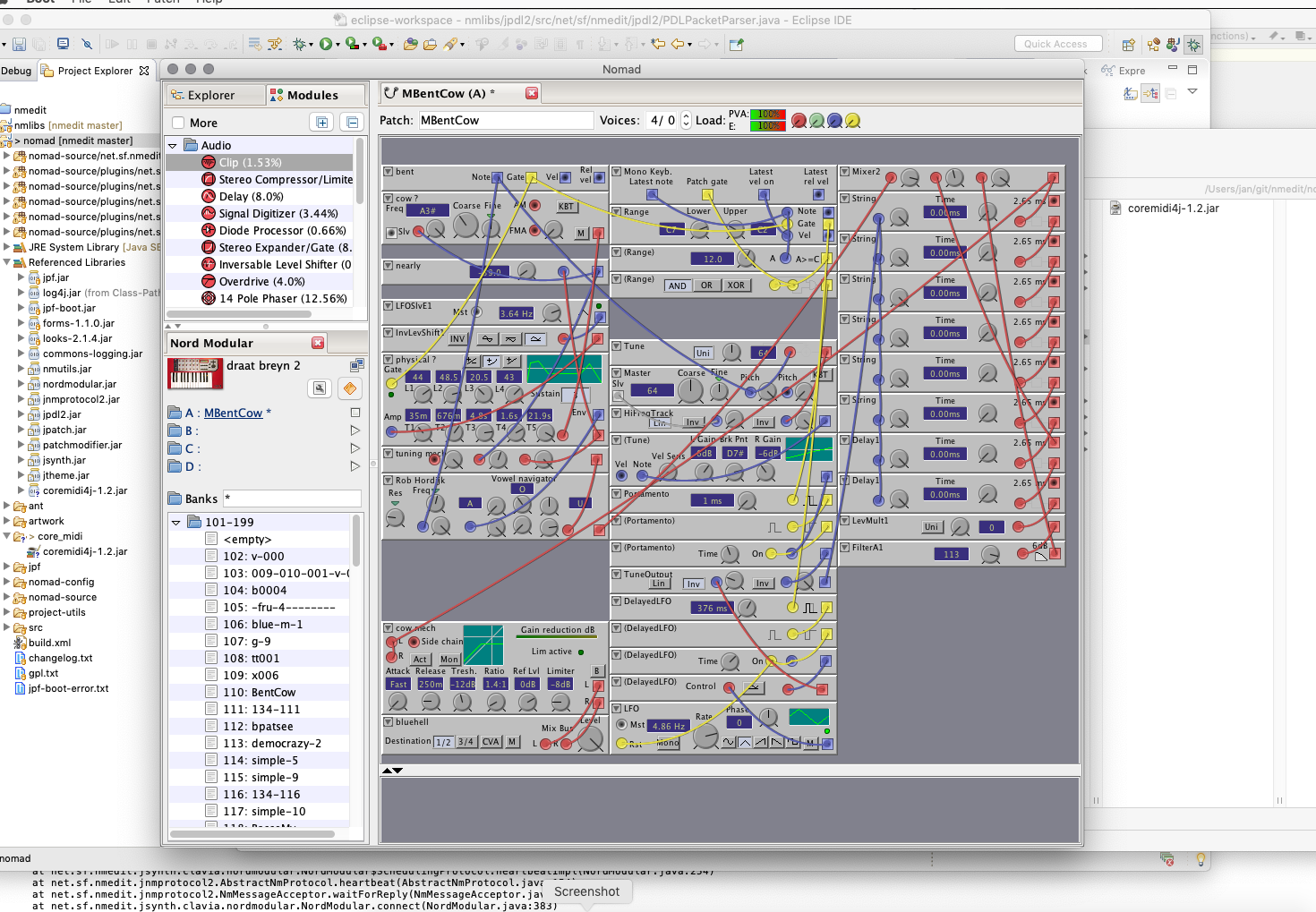This screenshot has width=1316, height=912.
Task: Collapse the Mixer2 module arrow
Action: pyautogui.click(x=845, y=172)
